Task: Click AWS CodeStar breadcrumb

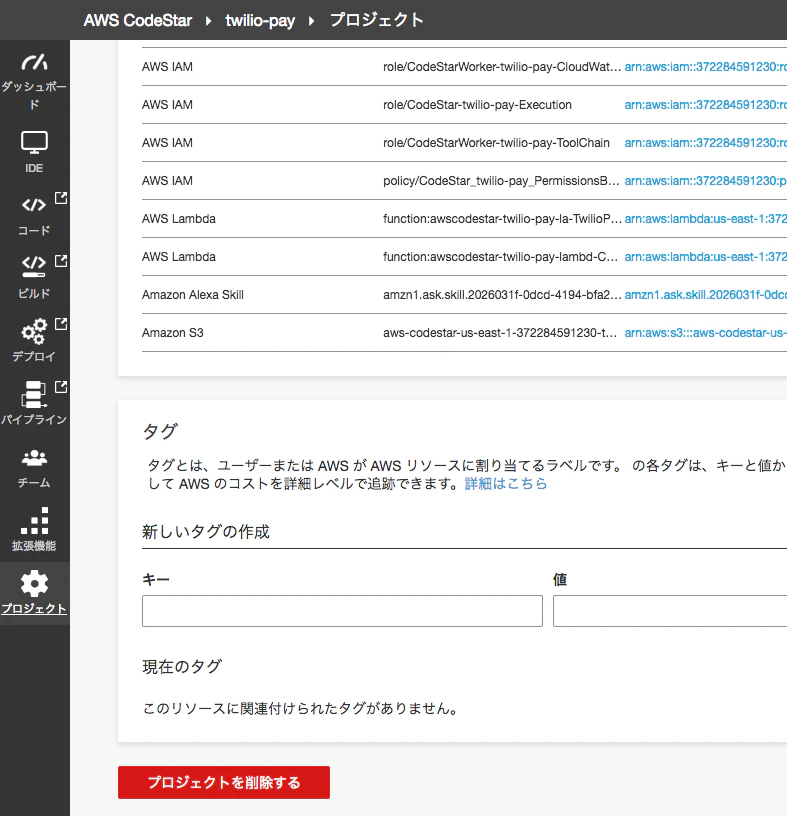Action: pos(138,20)
